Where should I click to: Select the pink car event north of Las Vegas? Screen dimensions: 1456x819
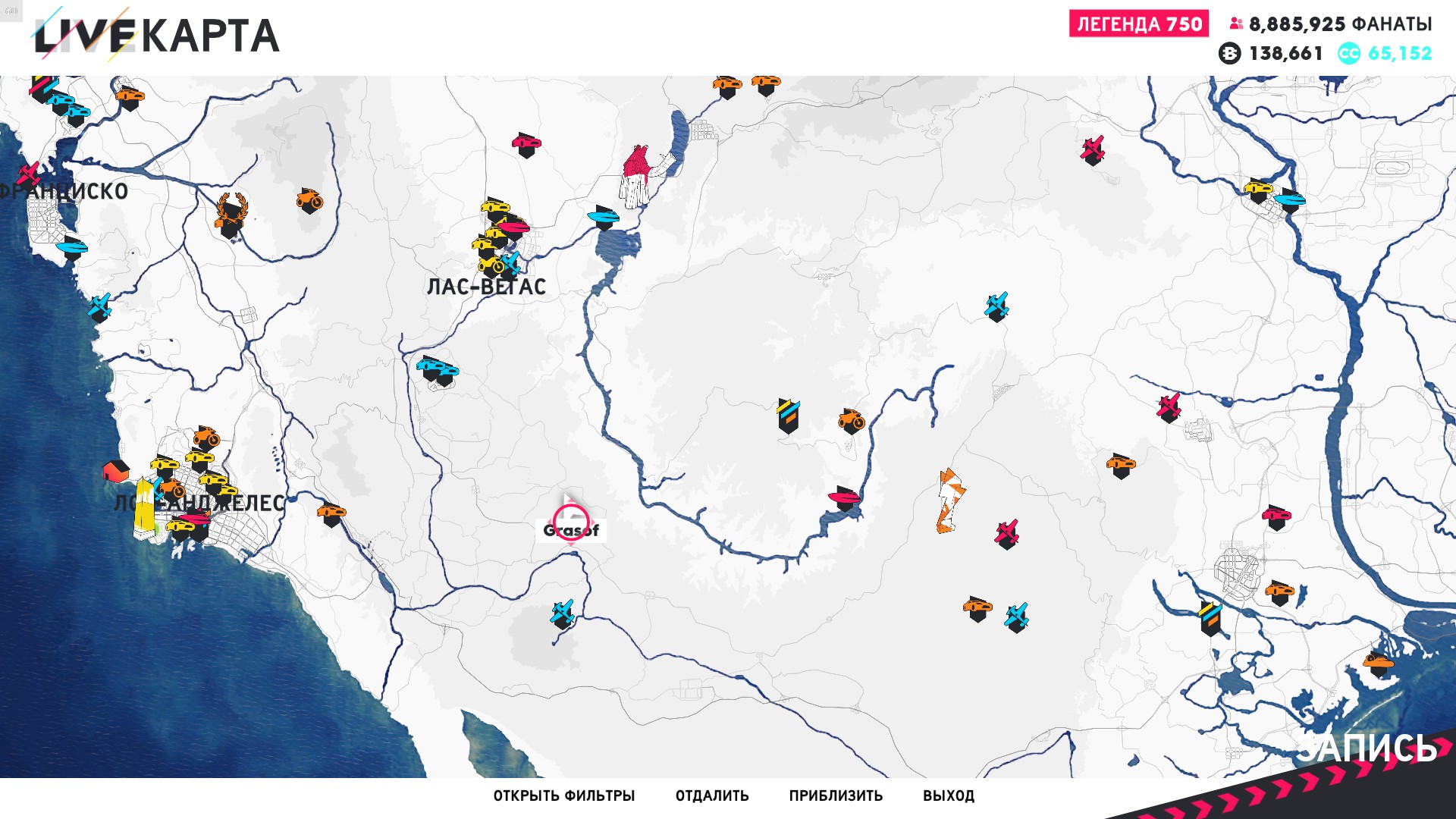tap(526, 144)
